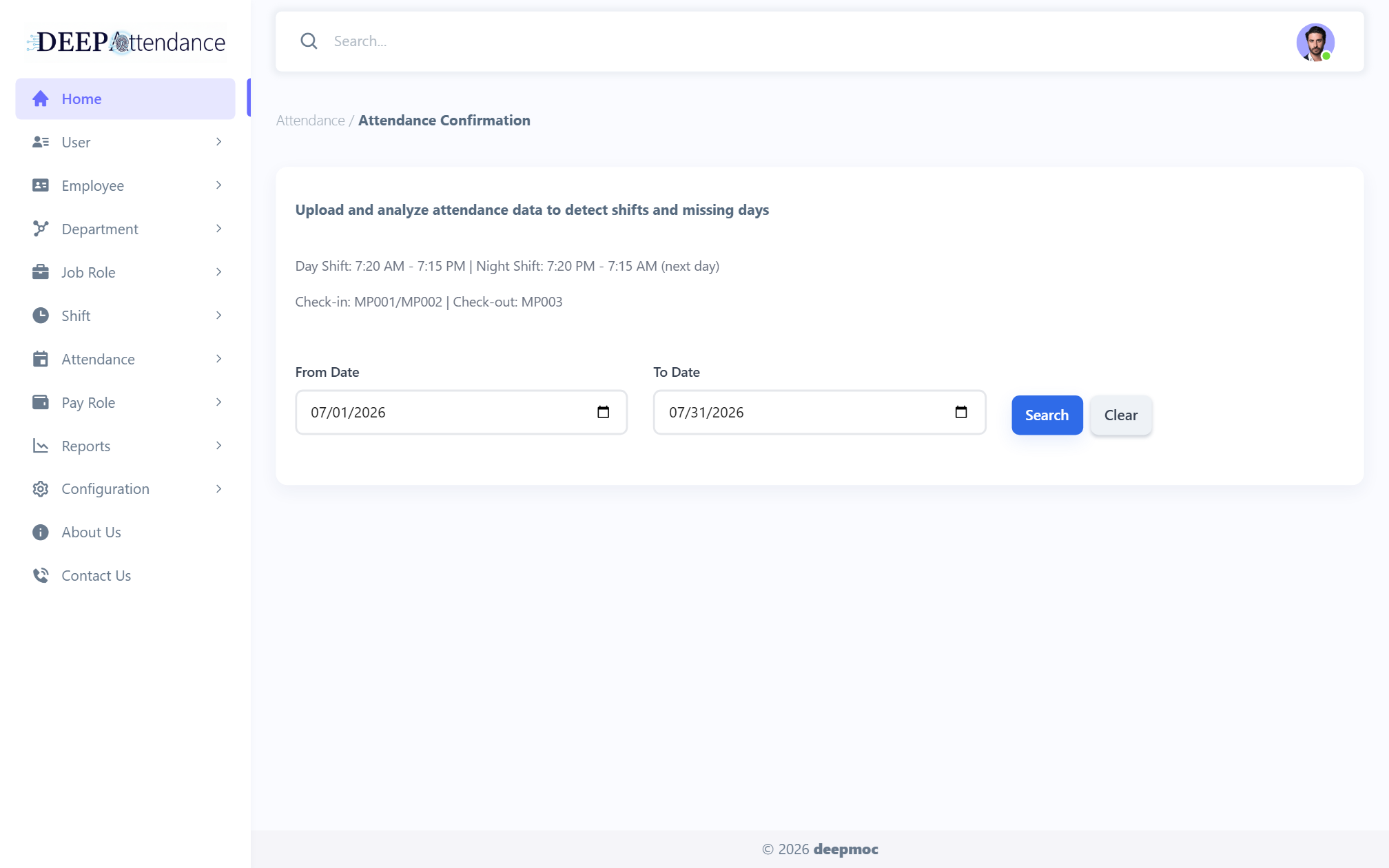
Task: Expand the Department menu chevron
Action: (219, 229)
